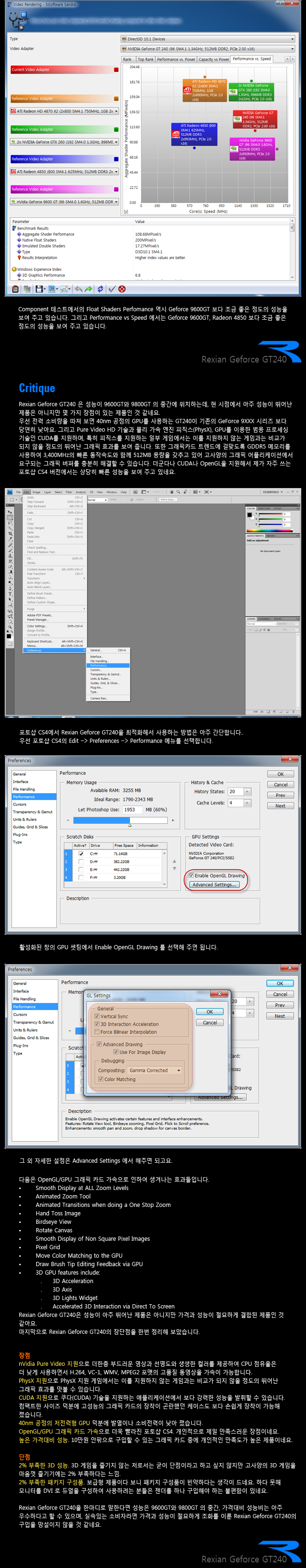Open the 2x NVIDIA GeForce GTX 260 reference dropdown
Image resolution: width=306 pixels, height=1568 pixels.
[x=64, y=142]
